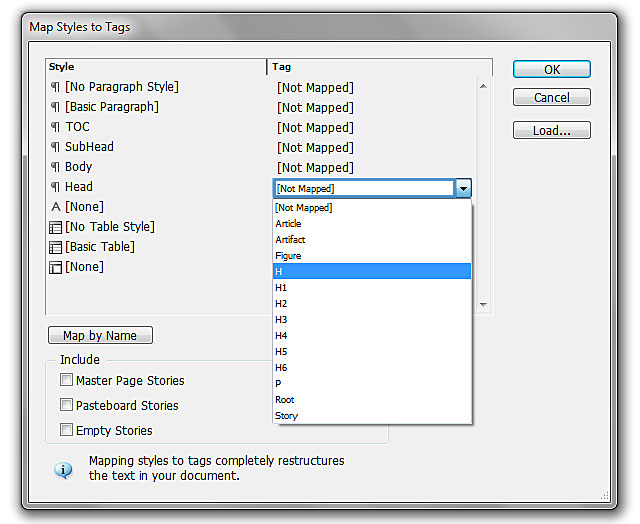Viewport: 640px width, 524px height.
Task: Collapse the Head tag dropdown arrow
Action: click(x=463, y=189)
